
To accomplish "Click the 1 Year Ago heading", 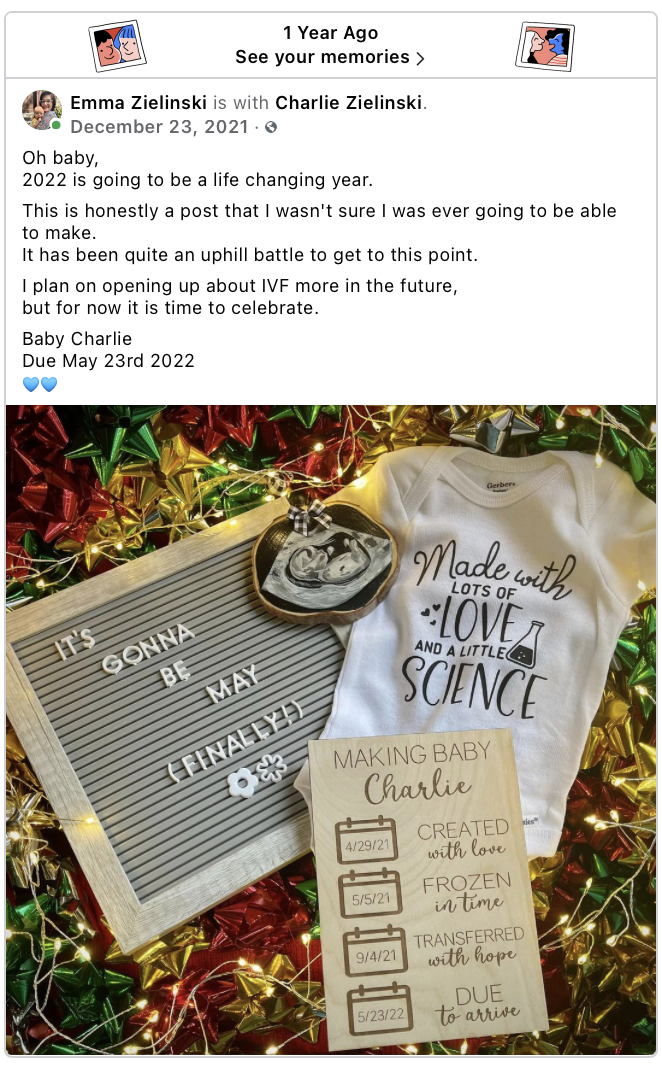I will pos(330,33).
